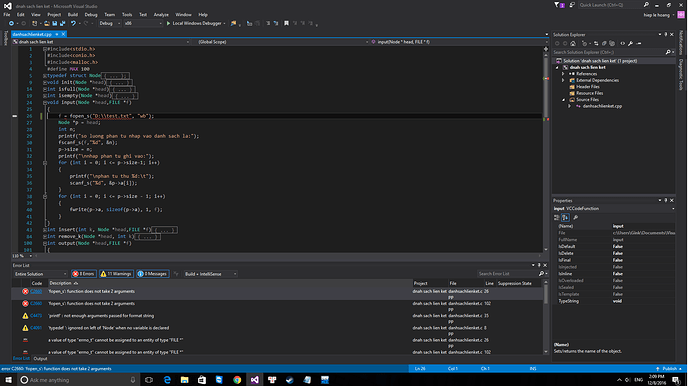Toggle the 11 Warnings filter button
This screenshot has height=386, width=690.
click(116, 274)
